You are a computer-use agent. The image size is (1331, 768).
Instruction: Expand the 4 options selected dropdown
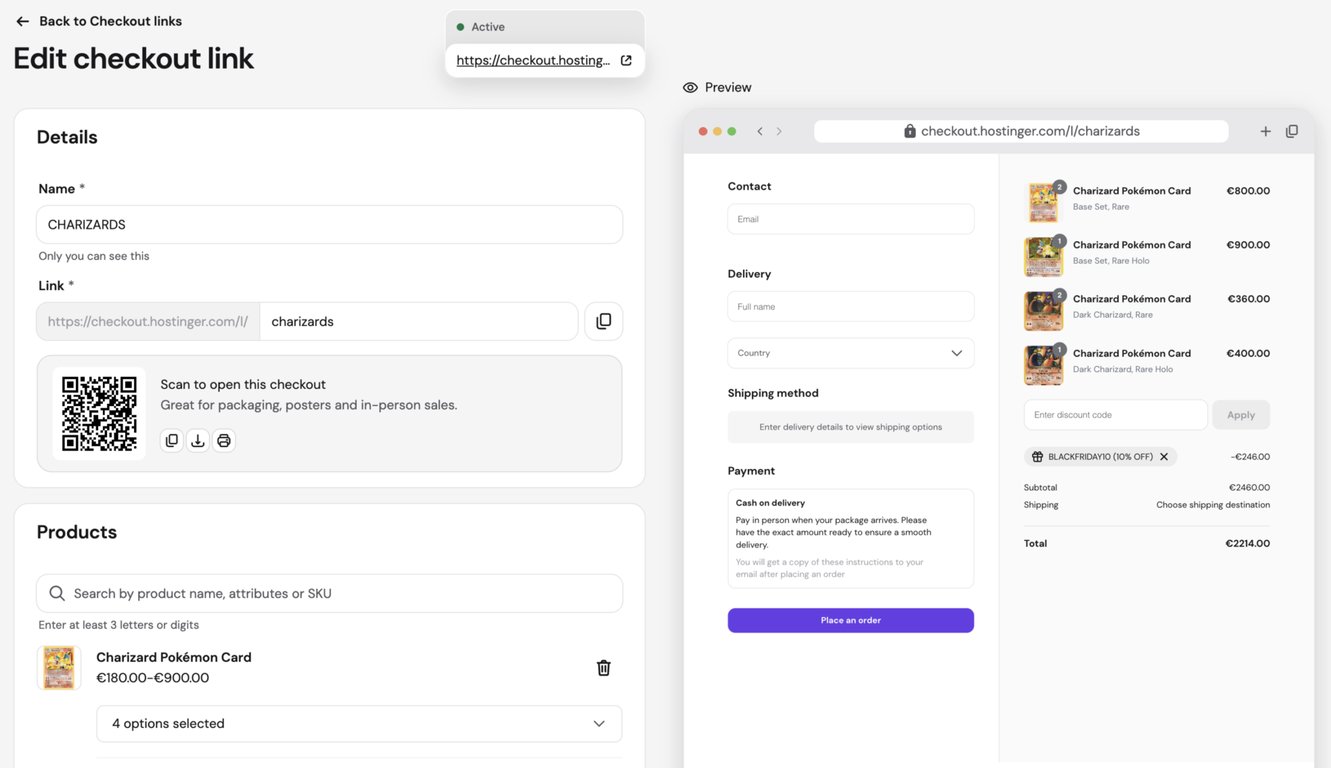point(359,723)
